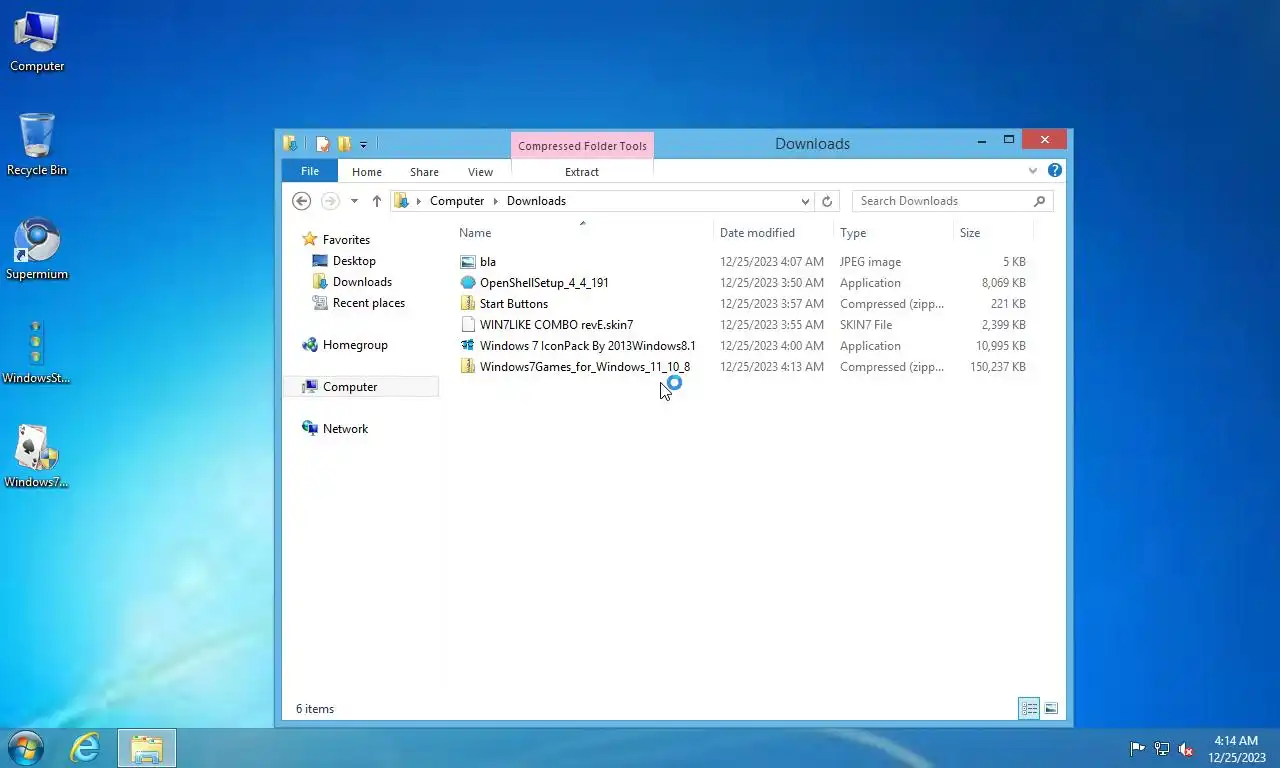This screenshot has width=1280, height=768.
Task: Open the taskbar clock and date
Action: (1236, 749)
